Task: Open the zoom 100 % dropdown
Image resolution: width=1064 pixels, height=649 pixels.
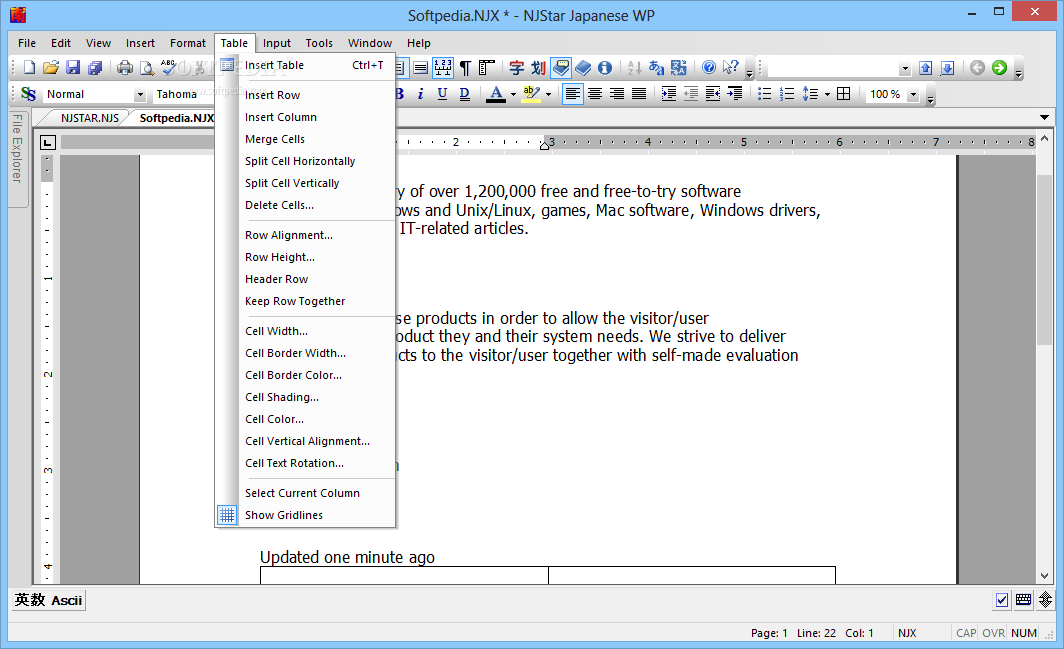Action: (x=913, y=94)
